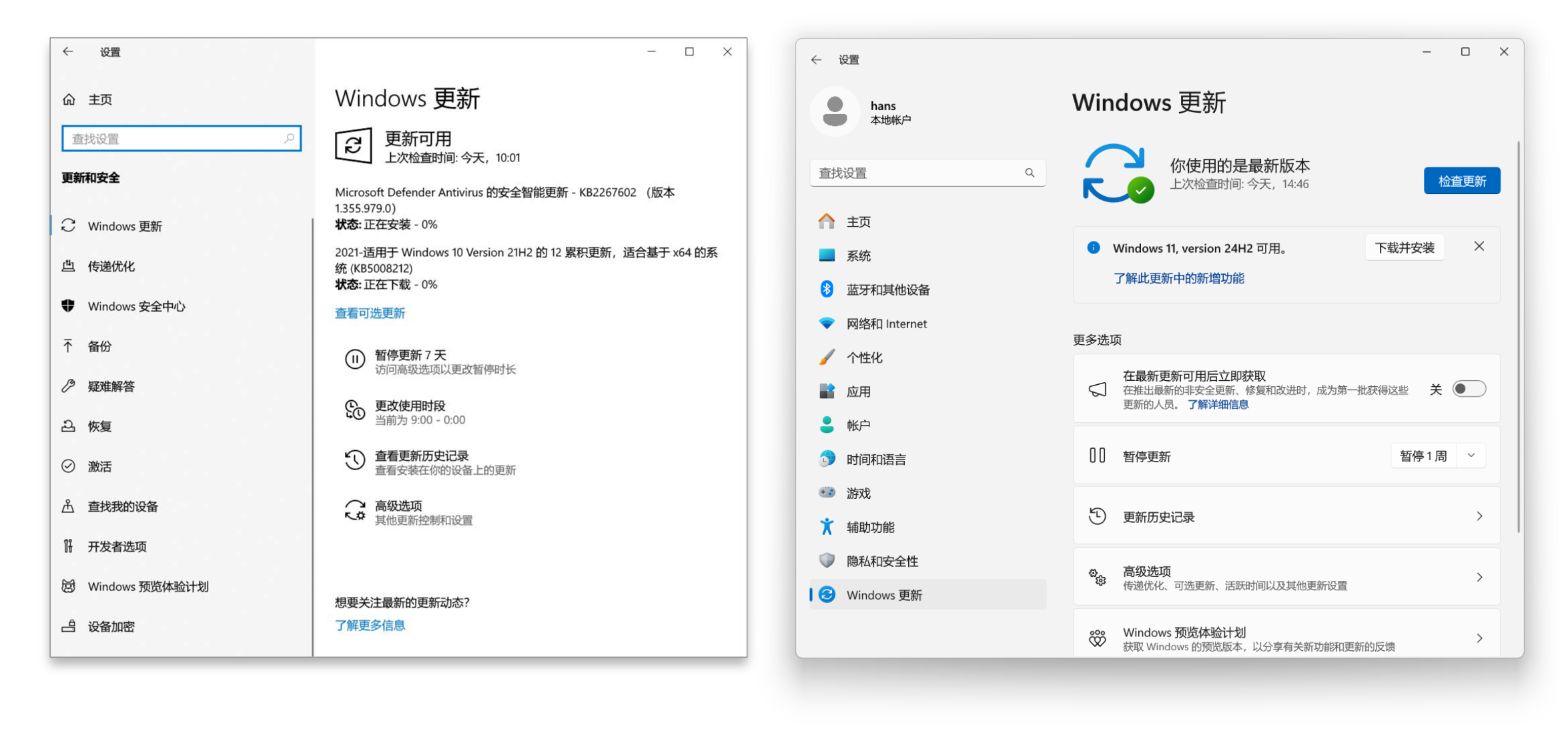Expand the 暂停1周 pause duration dropdown

coord(1471,456)
